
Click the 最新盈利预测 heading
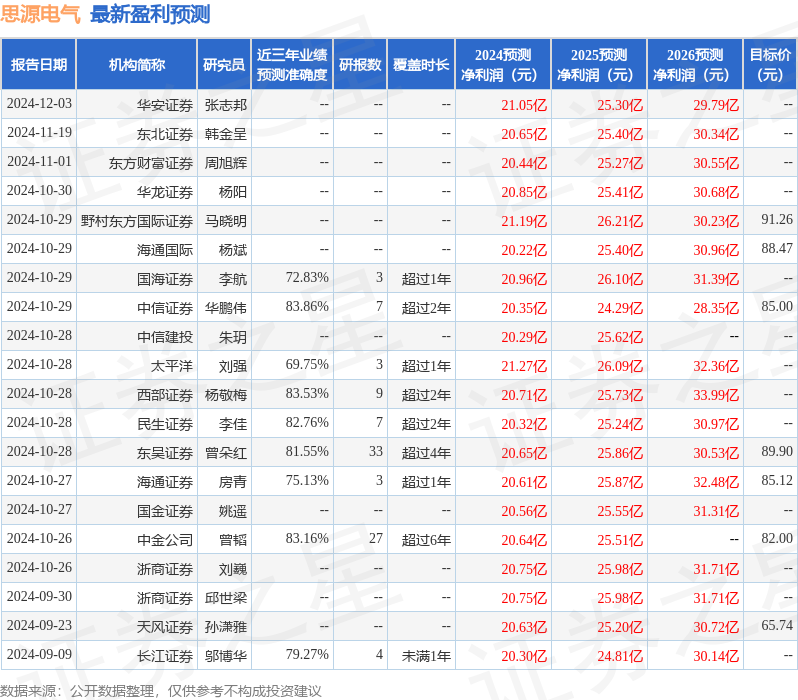pyautogui.click(x=150, y=14)
